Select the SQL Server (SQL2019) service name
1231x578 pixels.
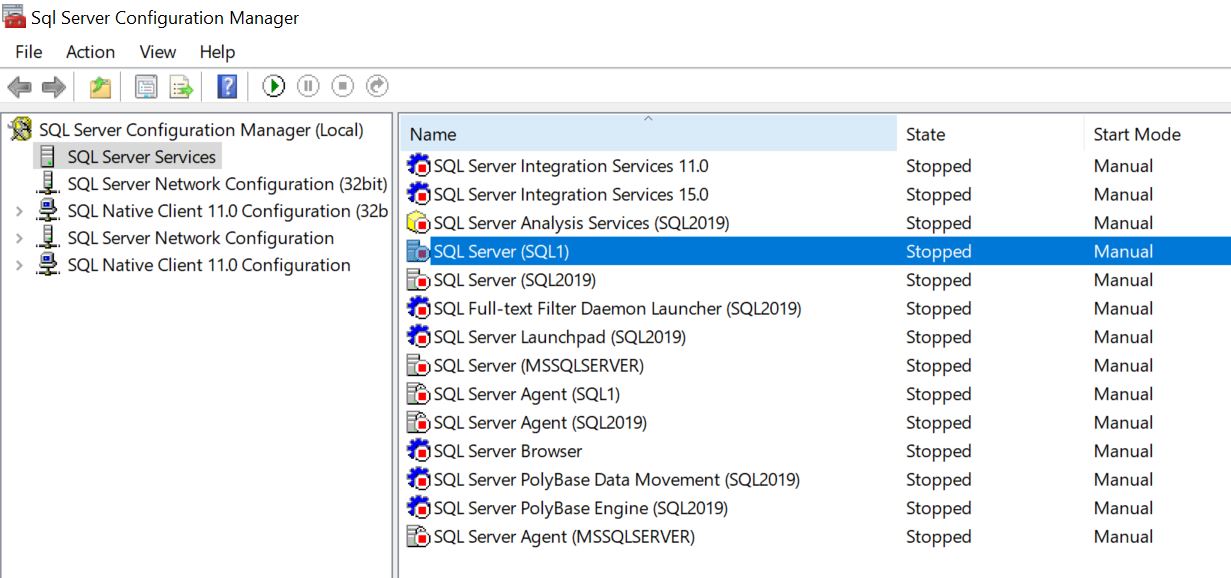coord(514,280)
